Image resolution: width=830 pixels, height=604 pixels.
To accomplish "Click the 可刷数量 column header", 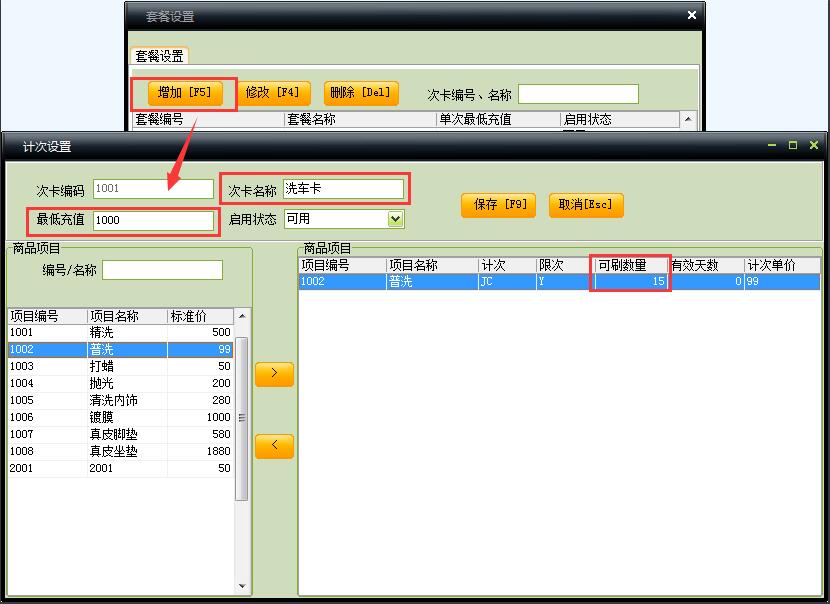I will point(631,265).
